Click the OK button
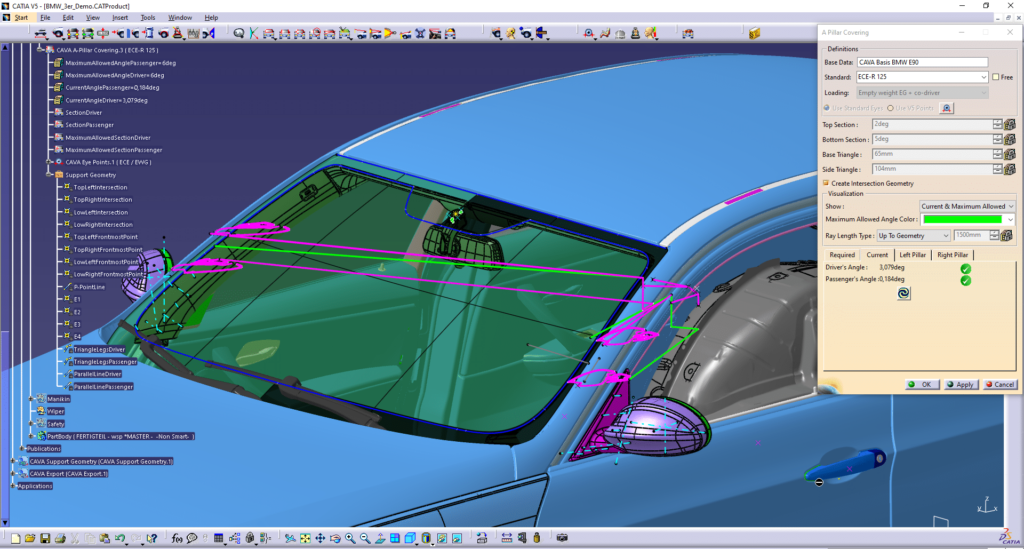This screenshot has height=549, width=1024. click(x=922, y=384)
